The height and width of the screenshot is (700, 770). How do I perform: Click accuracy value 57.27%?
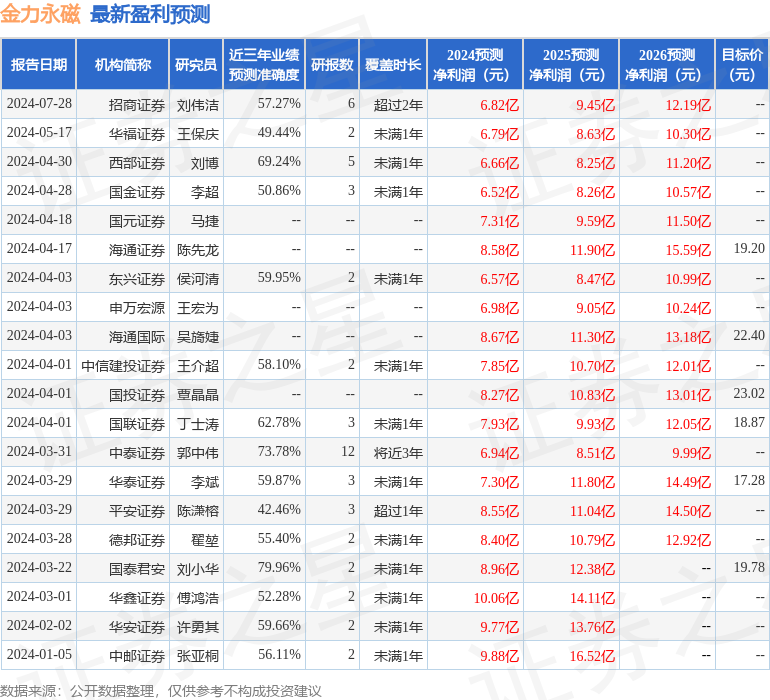pyautogui.click(x=279, y=104)
